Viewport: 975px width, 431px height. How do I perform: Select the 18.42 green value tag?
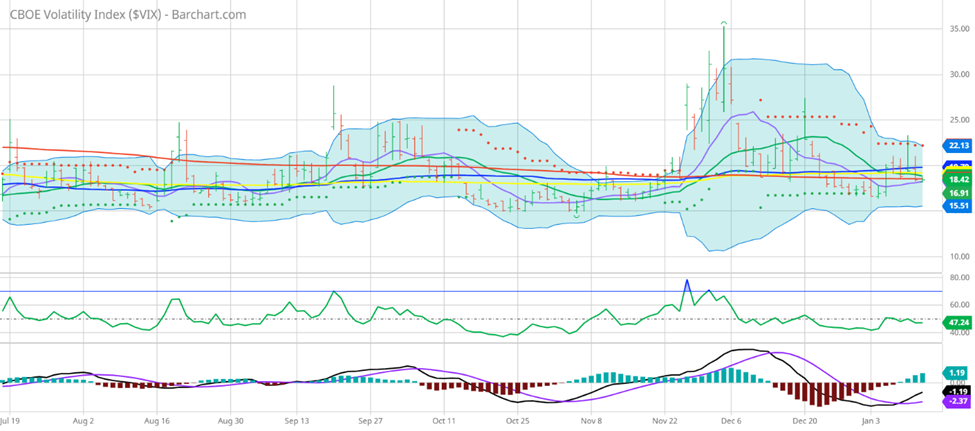(x=956, y=180)
